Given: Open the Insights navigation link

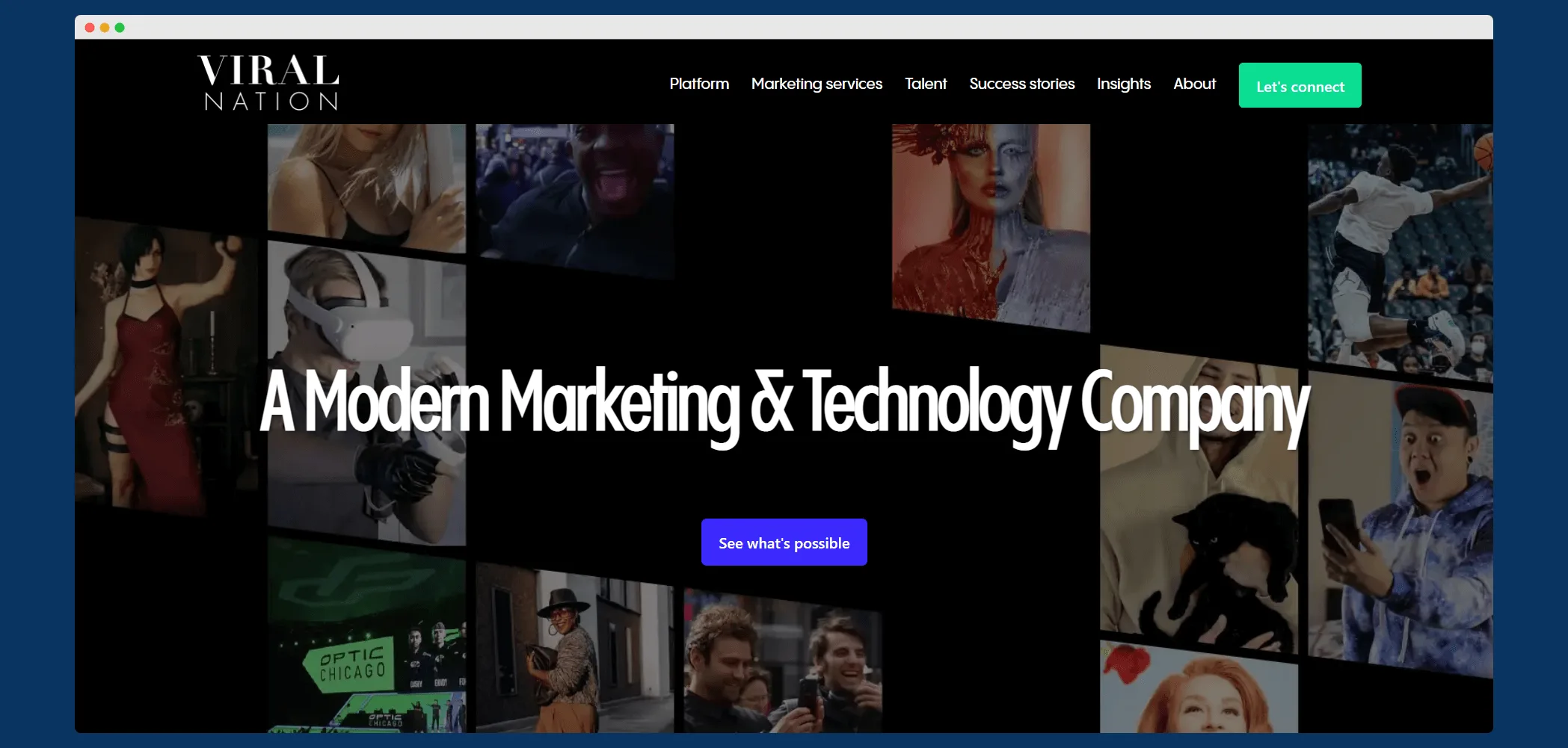Looking at the screenshot, I should (1123, 84).
